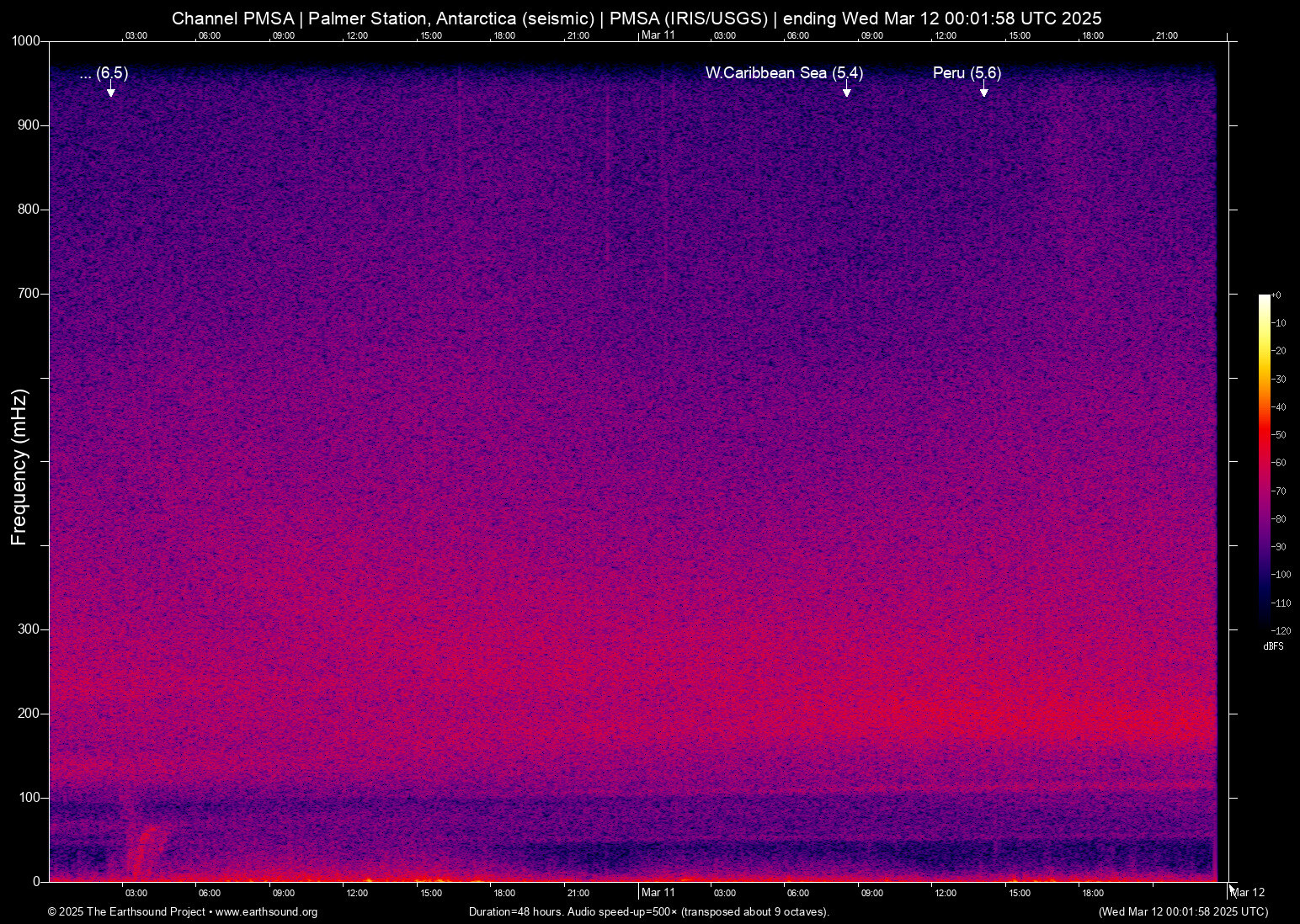Click the arrow beneath W.Caribbean Sea (5.4)
Image resolution: width=1300 pixels, height=924 pixels.
846,90
